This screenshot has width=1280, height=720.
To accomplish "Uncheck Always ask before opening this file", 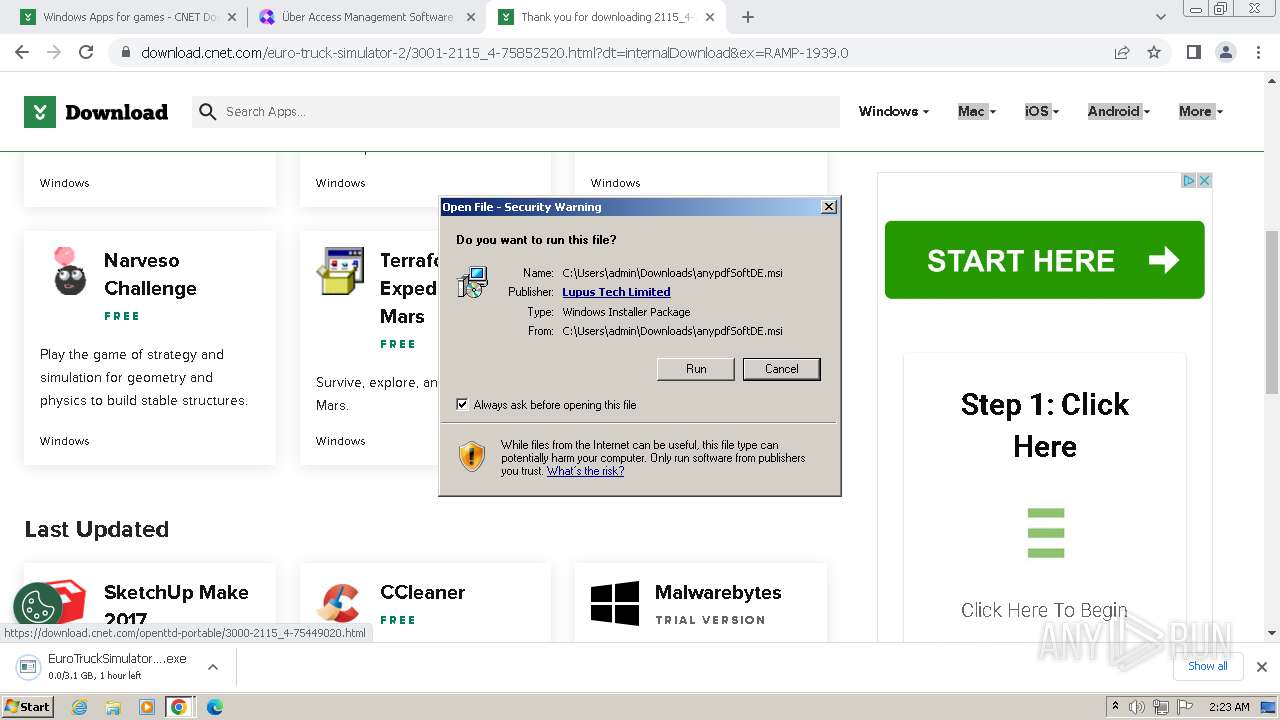I will (x=462, y=405).
